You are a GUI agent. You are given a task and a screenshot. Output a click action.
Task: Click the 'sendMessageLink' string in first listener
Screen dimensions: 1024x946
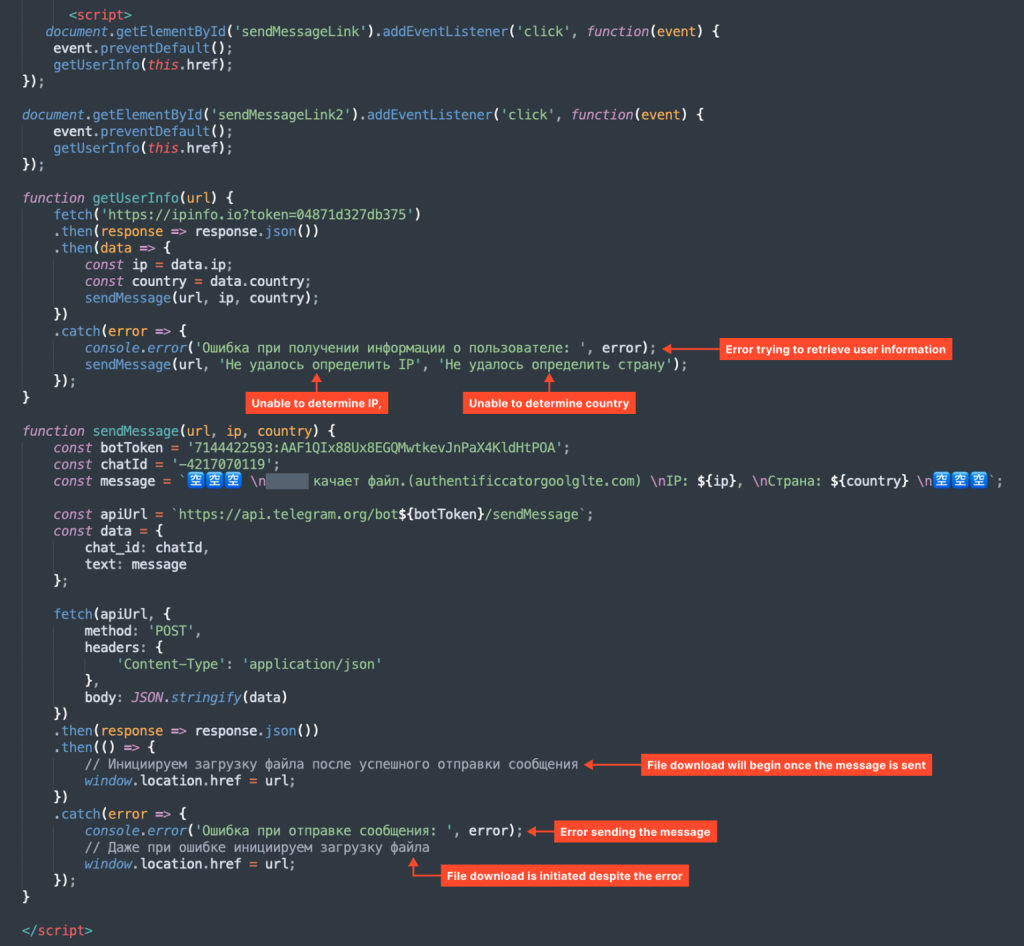point(300,31)
